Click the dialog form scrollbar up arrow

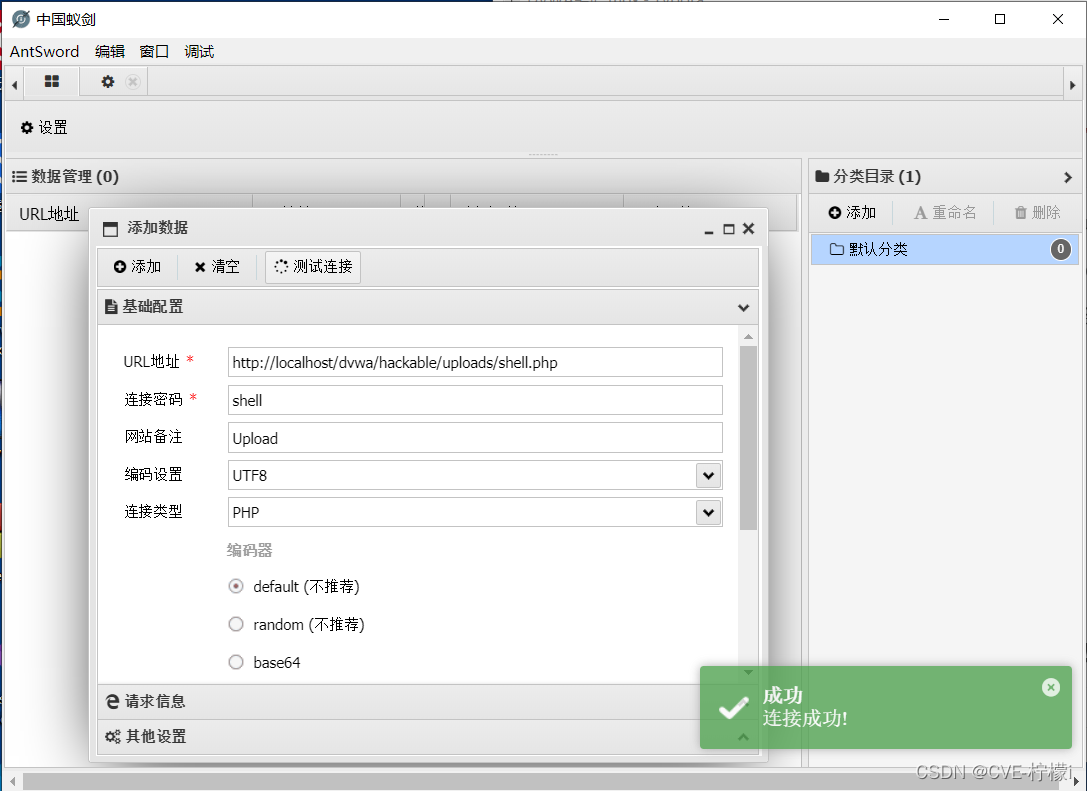748,337
